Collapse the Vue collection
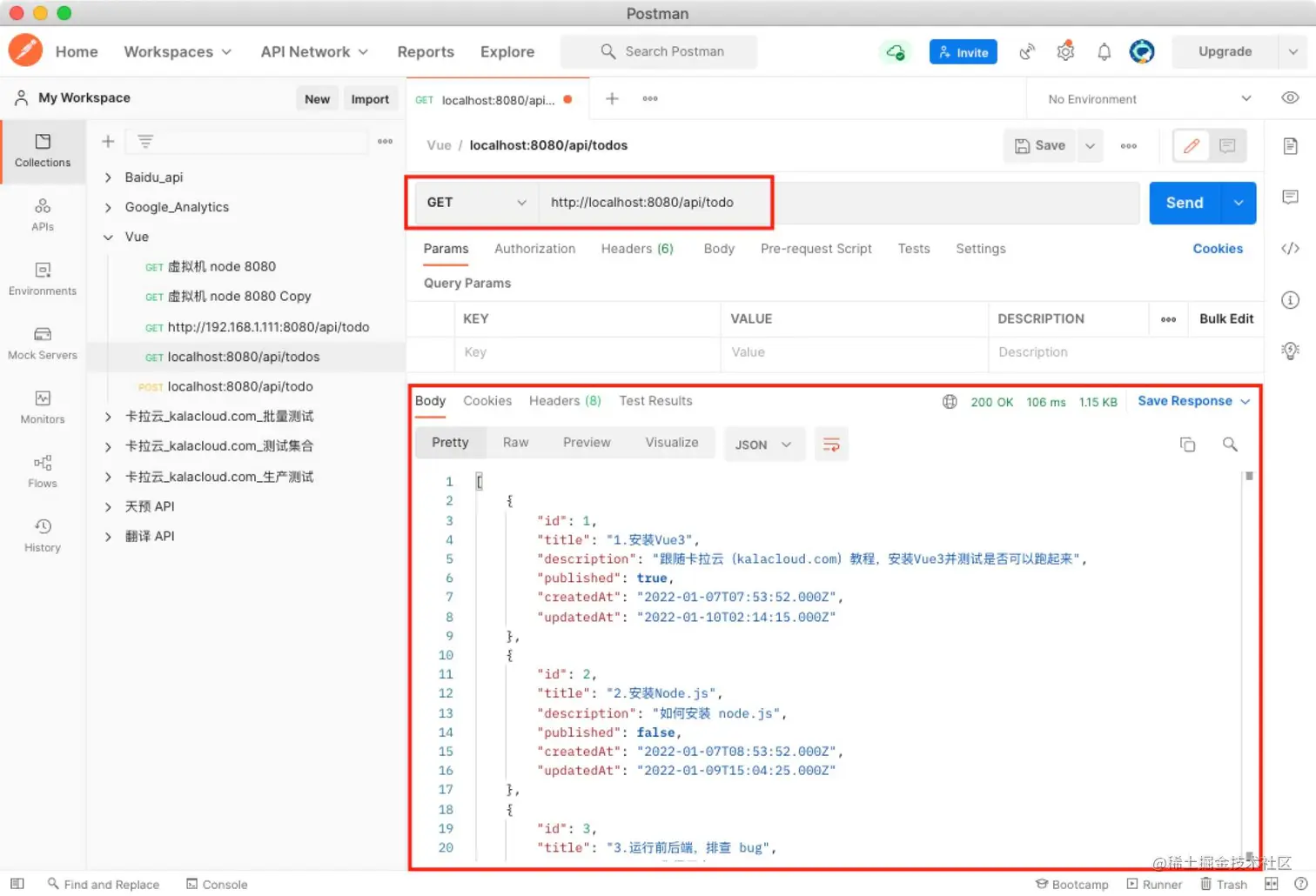The image size is (1316, 896). pyautogui.click(x=108, y=237)
